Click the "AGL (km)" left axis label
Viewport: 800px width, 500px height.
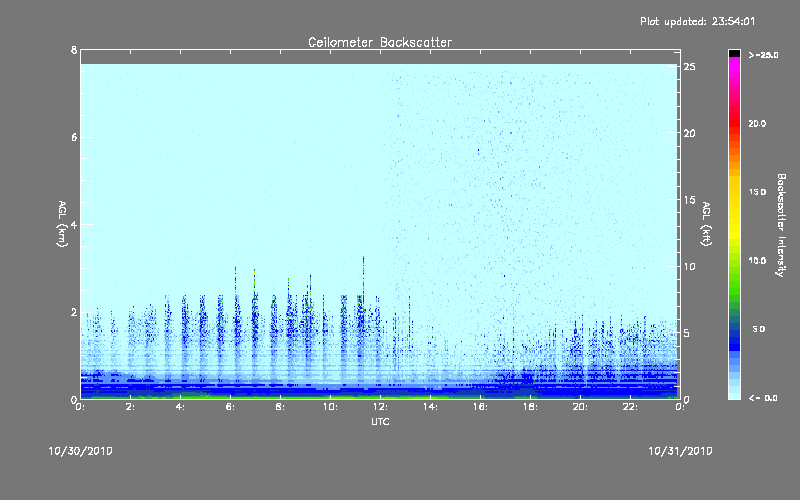62,224
